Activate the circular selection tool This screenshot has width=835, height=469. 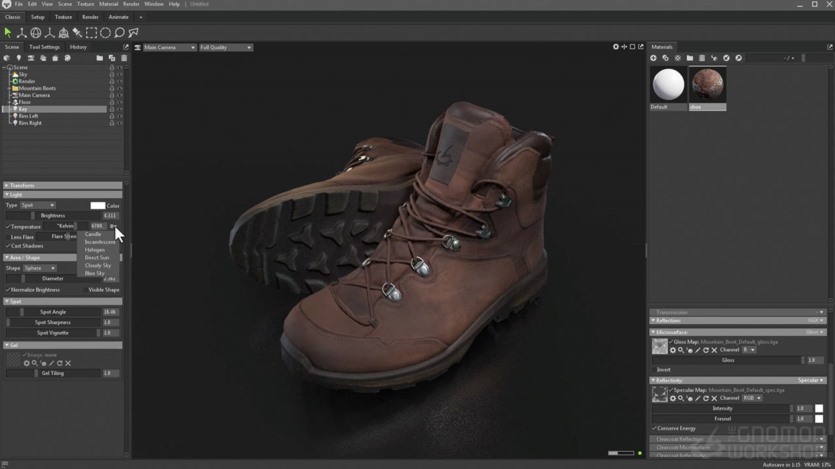click(105, 33)
